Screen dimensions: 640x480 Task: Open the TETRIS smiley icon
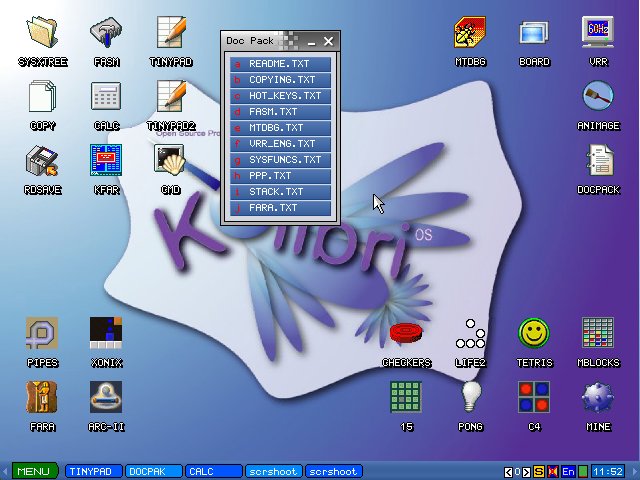click(534, 336)
